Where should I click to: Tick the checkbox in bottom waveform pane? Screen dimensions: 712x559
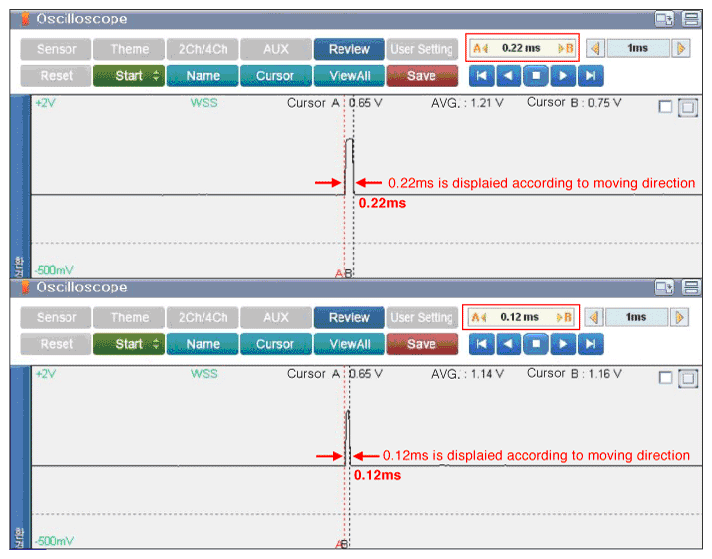click(x=665, y=378)
